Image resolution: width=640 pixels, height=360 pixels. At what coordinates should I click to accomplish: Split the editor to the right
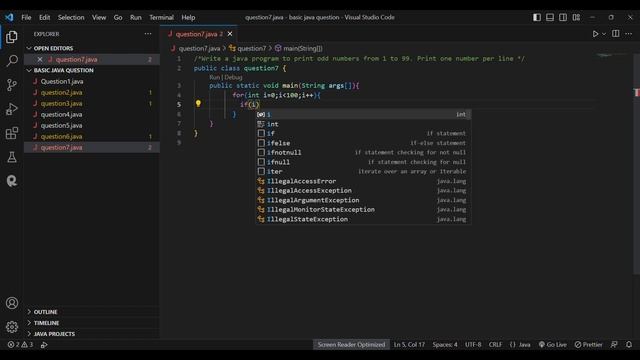tap(616, 33)
